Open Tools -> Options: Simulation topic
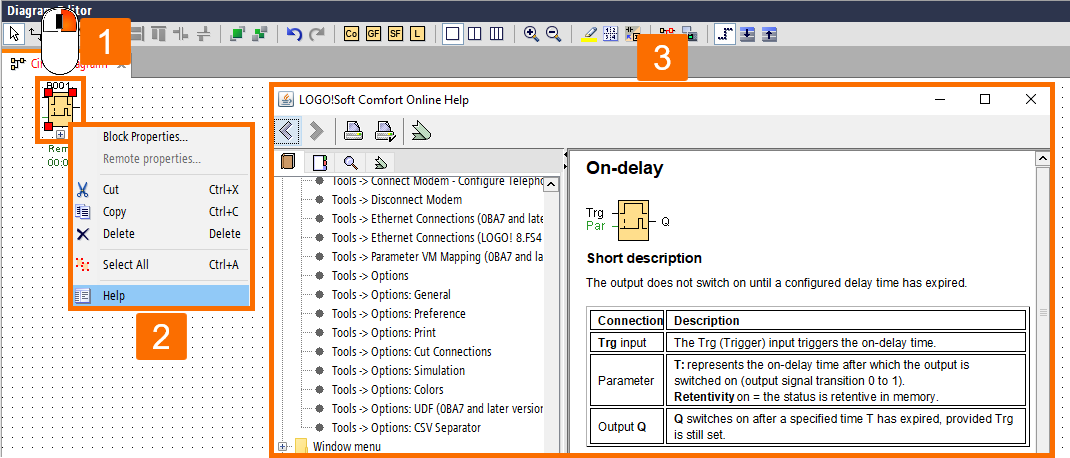Image resolution: width=1070 pixels, height=458 pixels. (x=399, y=371)
